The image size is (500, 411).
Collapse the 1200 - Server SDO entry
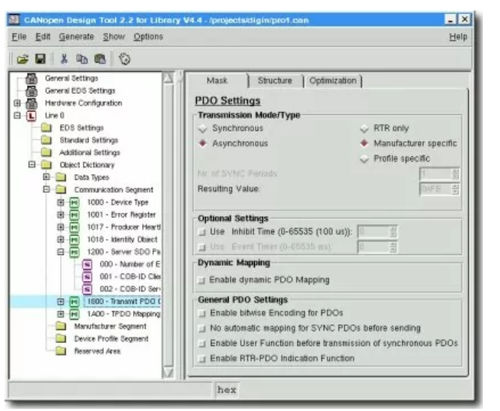click(x=60, y=252)
